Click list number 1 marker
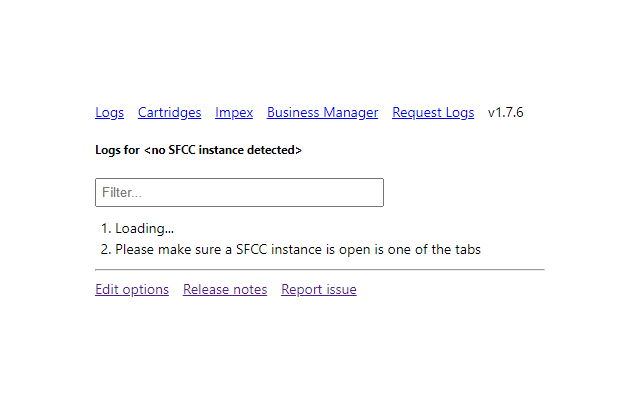This screenshot has width=640, height=400. [x=105, y=229]
